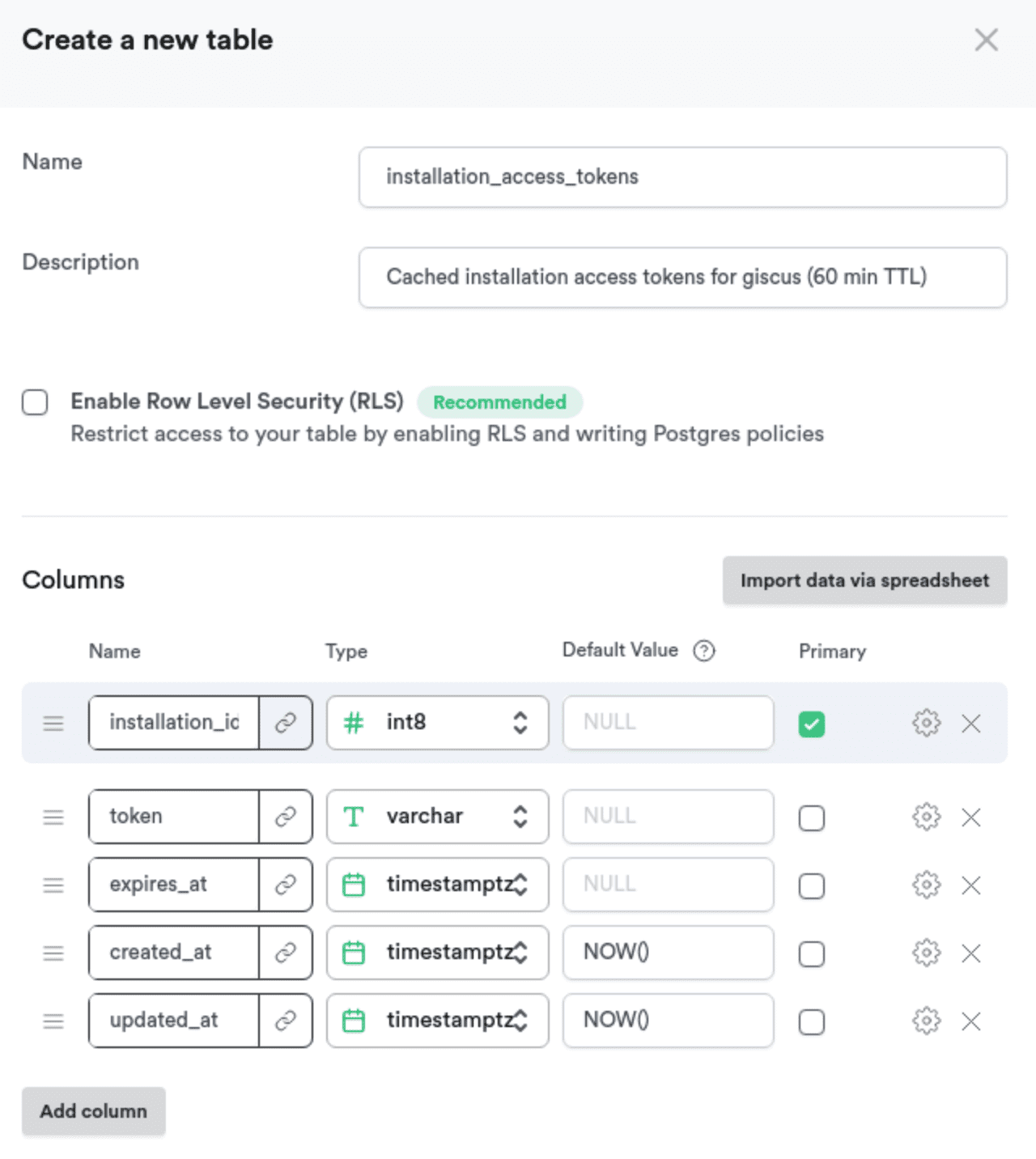Click the drag handle of created_at row
The image size is (1036, 1159).
pos(53,953)
